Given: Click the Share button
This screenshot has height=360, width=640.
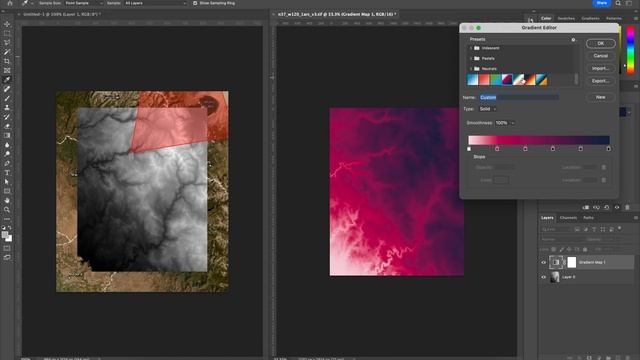Looking at the screenshot, I should 602,3.
